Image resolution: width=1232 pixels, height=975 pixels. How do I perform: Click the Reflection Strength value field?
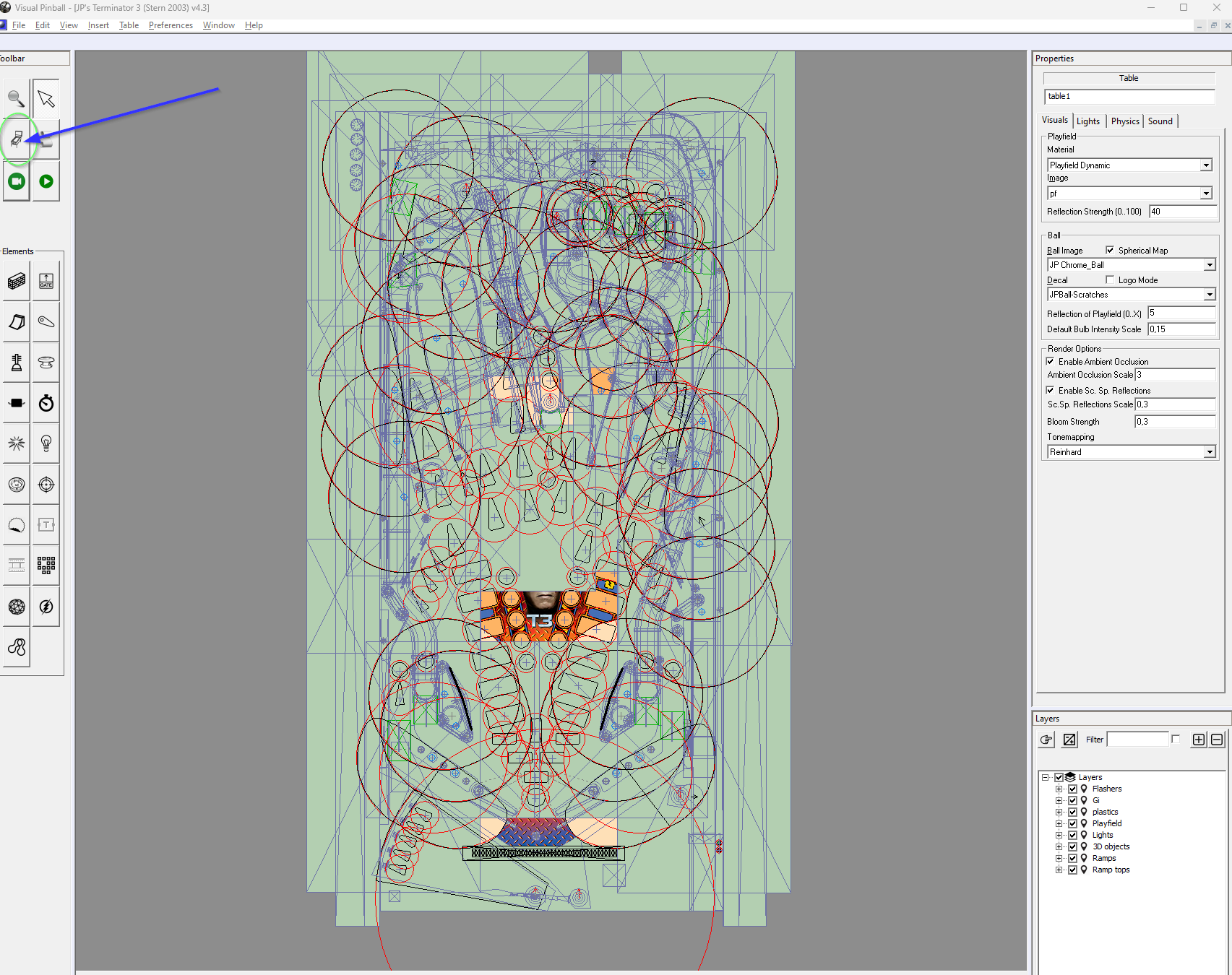1183,212
